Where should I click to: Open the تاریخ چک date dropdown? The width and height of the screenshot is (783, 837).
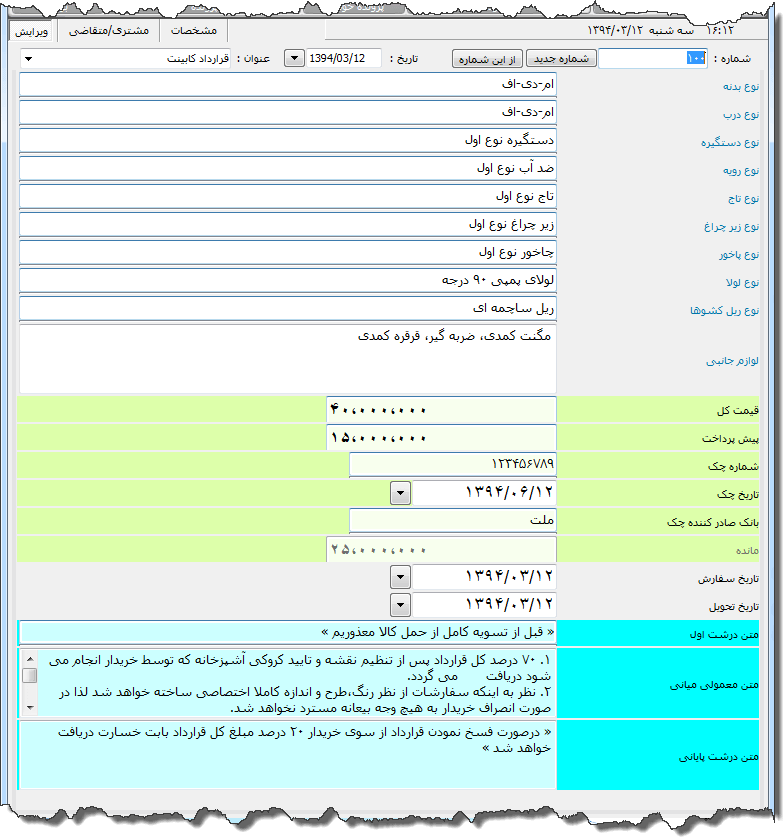coord(400,493)
